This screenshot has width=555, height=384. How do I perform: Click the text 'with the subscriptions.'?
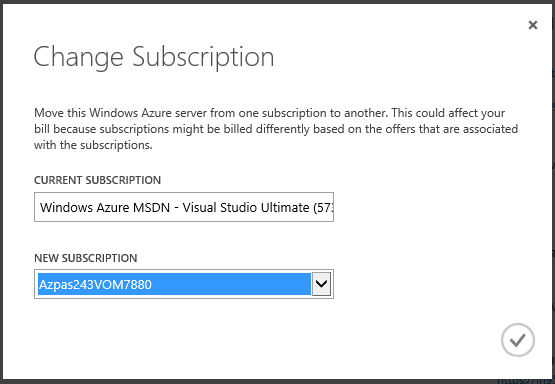(x=93, y=145)
